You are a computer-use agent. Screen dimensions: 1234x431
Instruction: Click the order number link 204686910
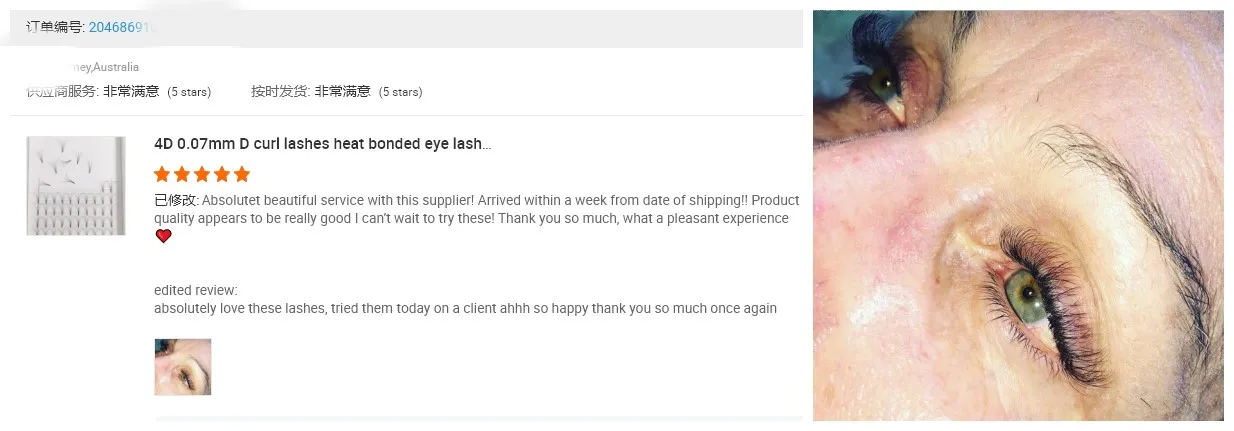123,28
